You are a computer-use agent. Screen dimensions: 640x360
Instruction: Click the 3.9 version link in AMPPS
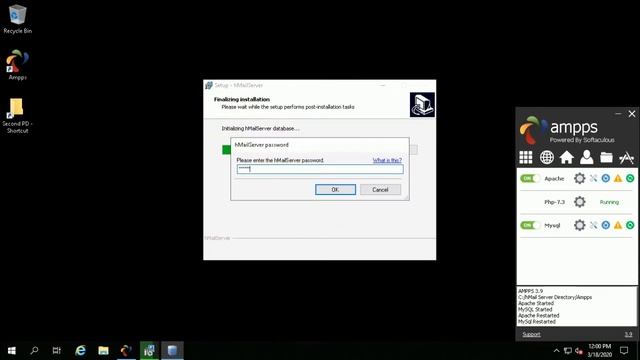(x=628, y=334)
